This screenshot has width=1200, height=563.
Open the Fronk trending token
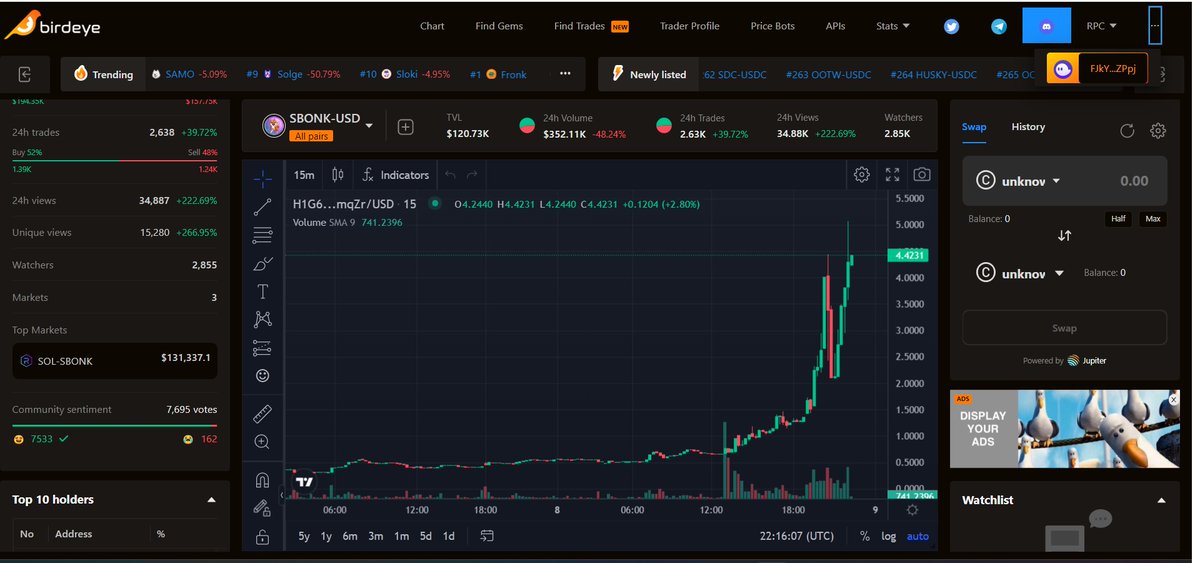[498, 74]
